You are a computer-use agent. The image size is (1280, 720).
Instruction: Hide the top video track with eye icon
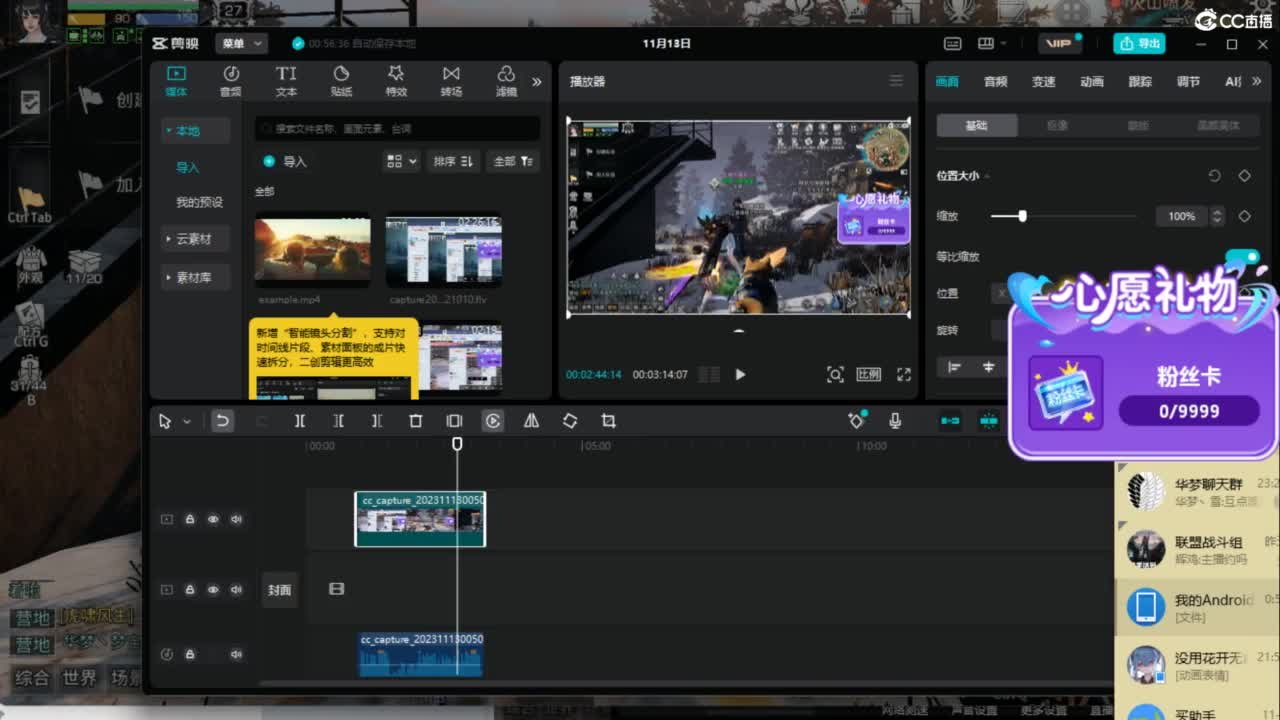(213, 519)
